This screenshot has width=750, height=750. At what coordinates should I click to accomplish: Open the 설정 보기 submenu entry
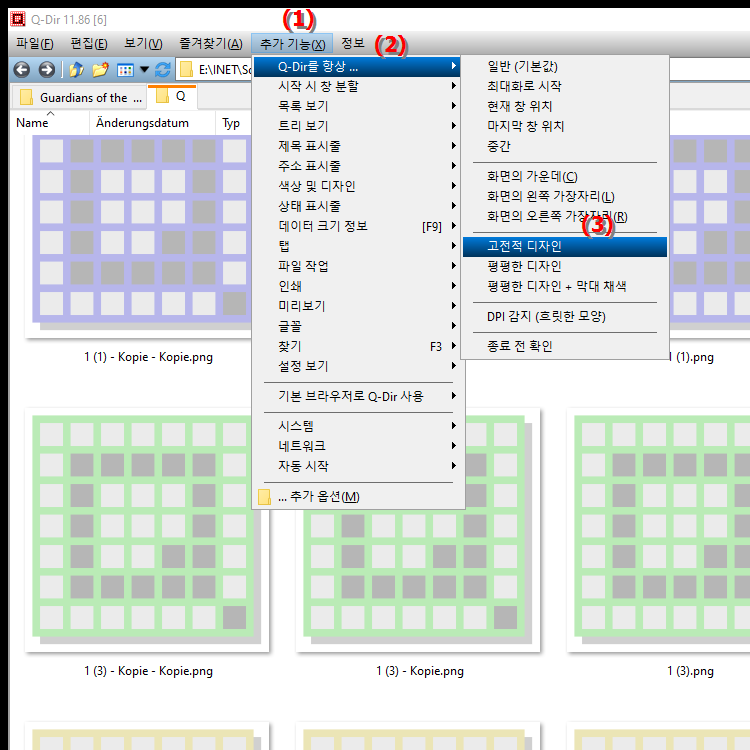point(357,366)
